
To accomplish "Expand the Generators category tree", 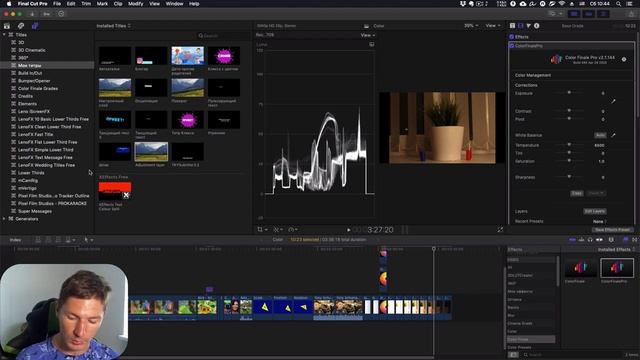I will tap(4, 219).
